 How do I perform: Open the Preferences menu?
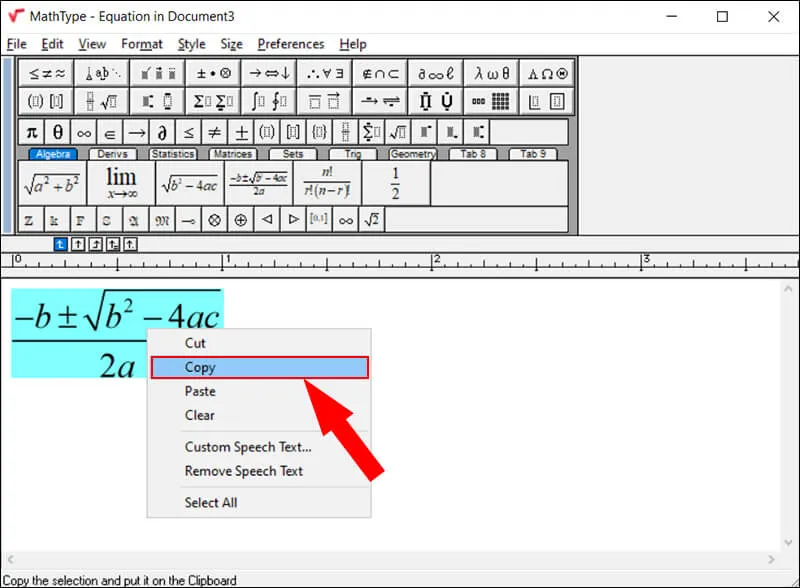(x=291, y=44)
